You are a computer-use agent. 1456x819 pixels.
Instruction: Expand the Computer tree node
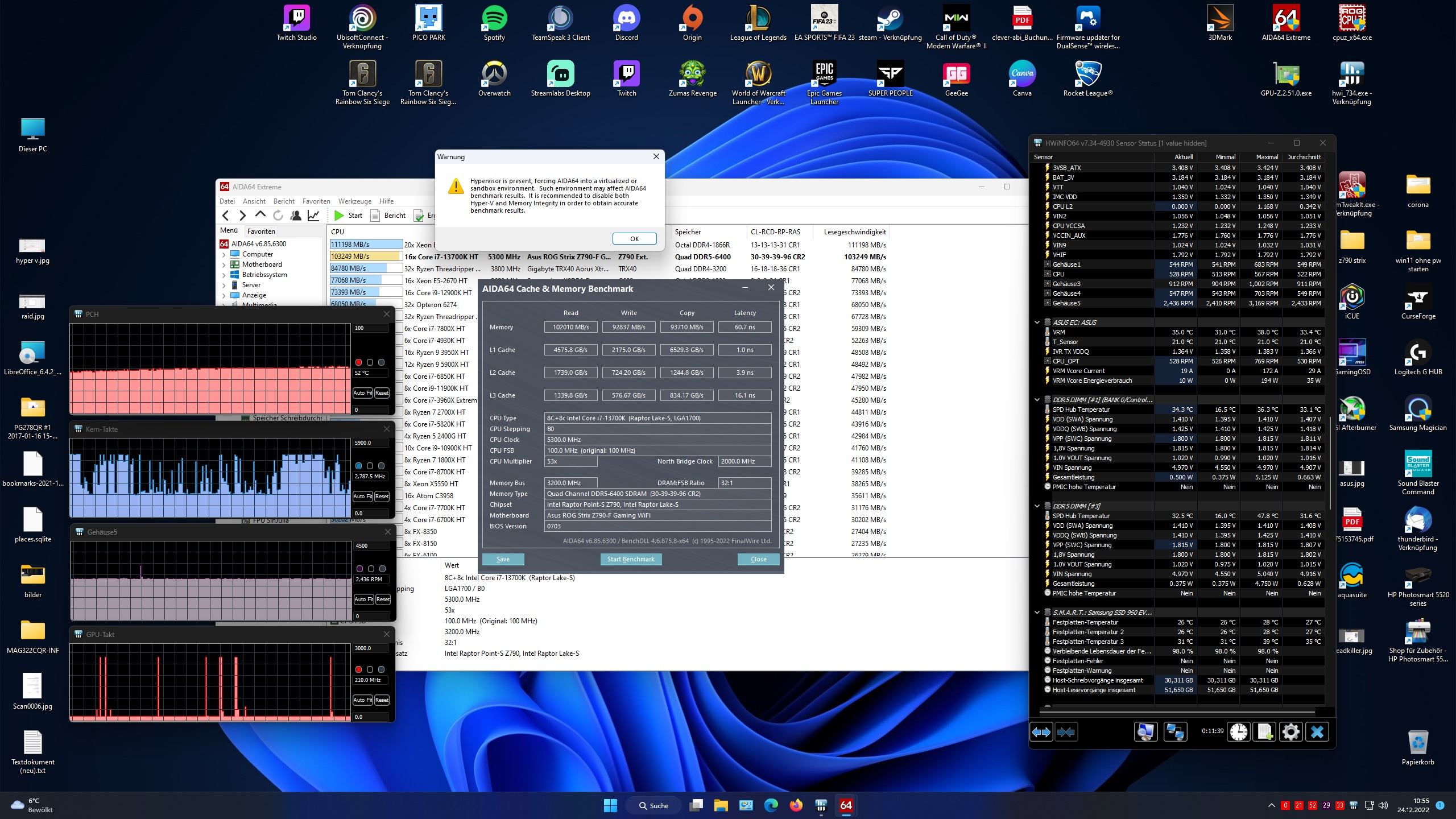[224, 254]
